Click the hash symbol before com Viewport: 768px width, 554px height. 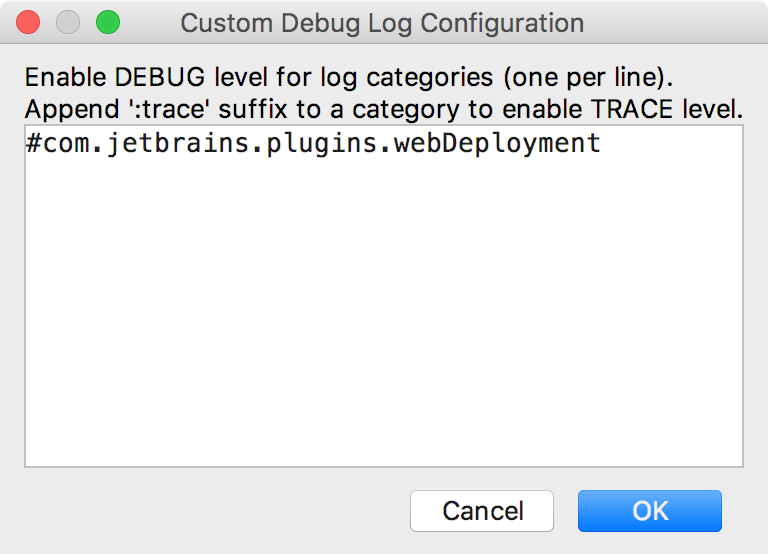33,144
